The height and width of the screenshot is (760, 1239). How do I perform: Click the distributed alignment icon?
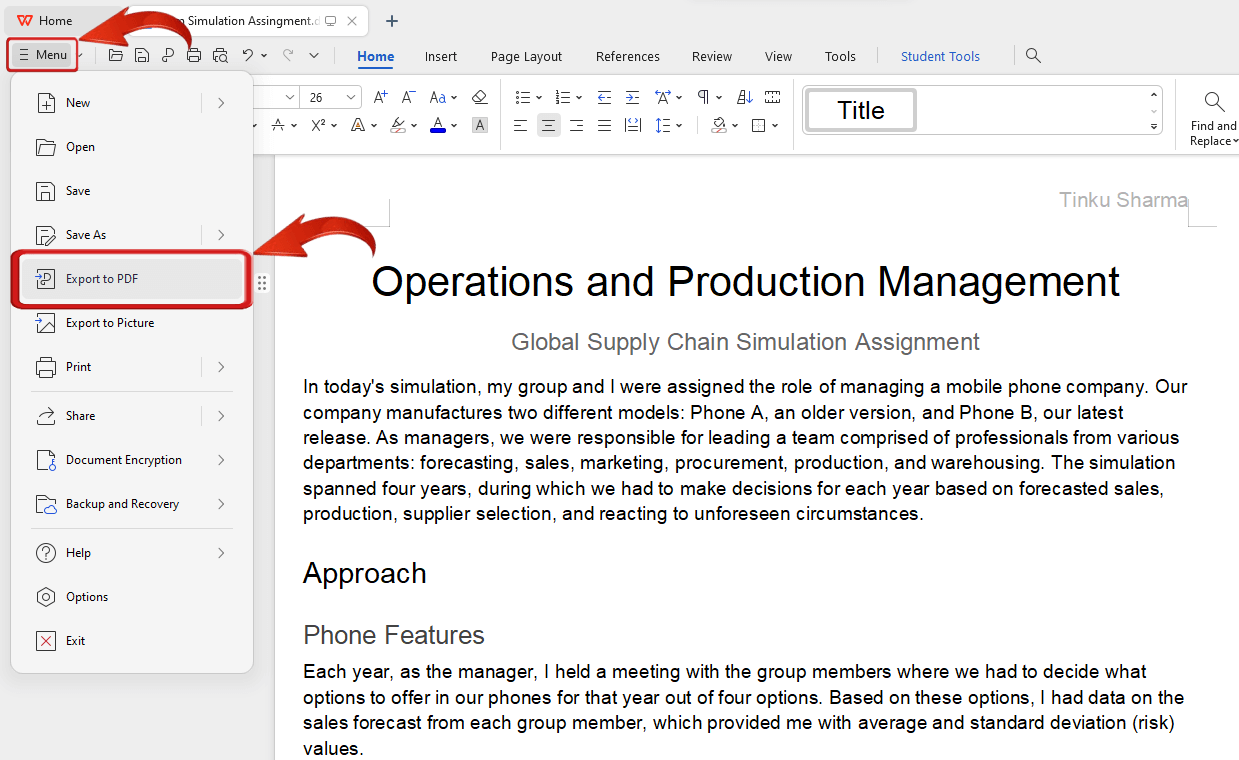click(x=632, y=125)
